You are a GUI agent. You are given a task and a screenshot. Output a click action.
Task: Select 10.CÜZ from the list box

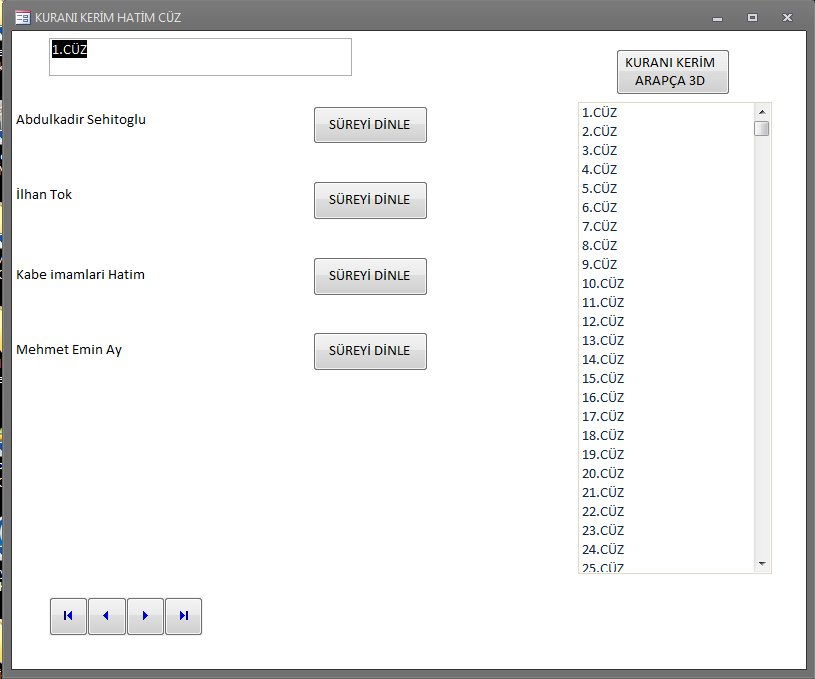(x=603, y=284)
